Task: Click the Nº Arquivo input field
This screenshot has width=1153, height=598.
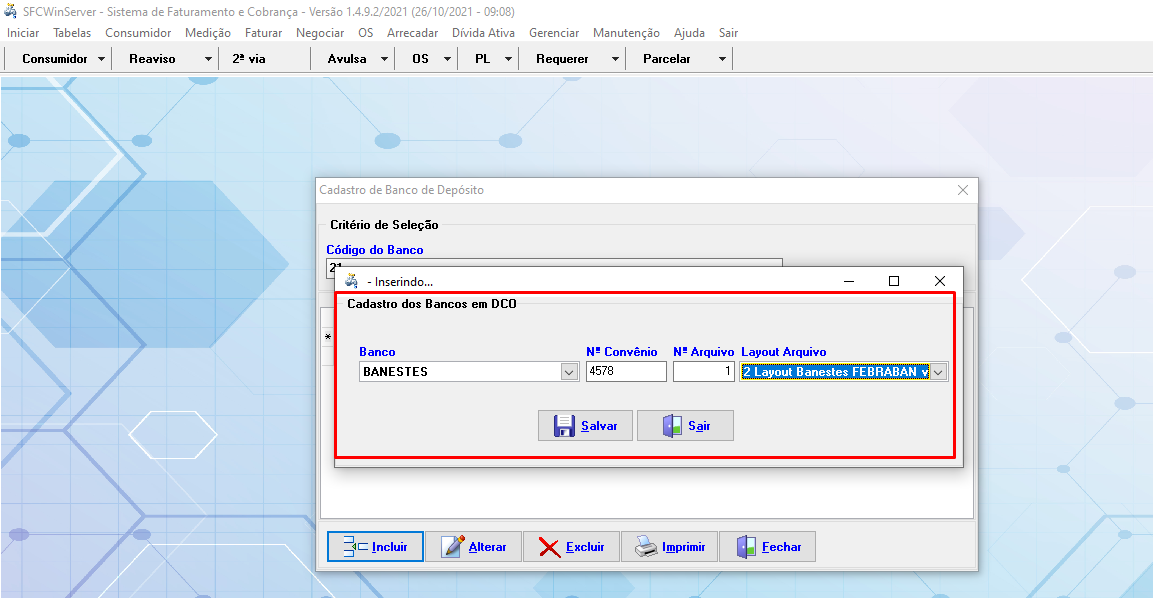Action: (x=704, y=372)
